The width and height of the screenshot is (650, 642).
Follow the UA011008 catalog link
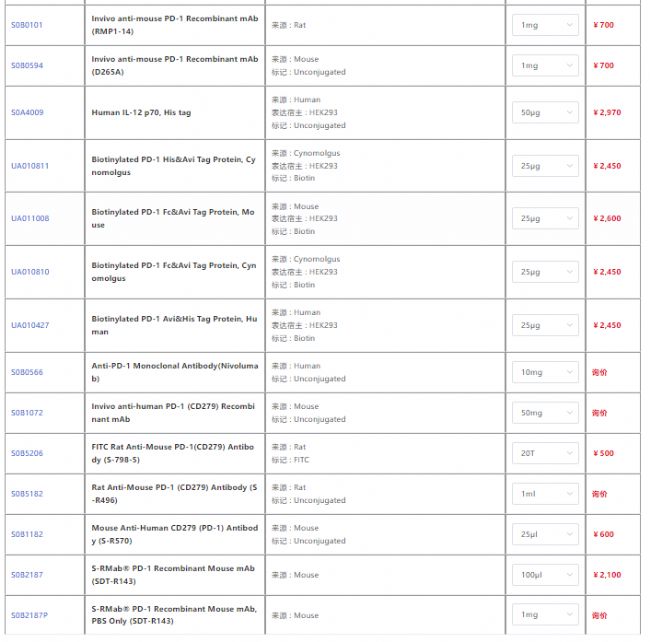click(30, 218)
